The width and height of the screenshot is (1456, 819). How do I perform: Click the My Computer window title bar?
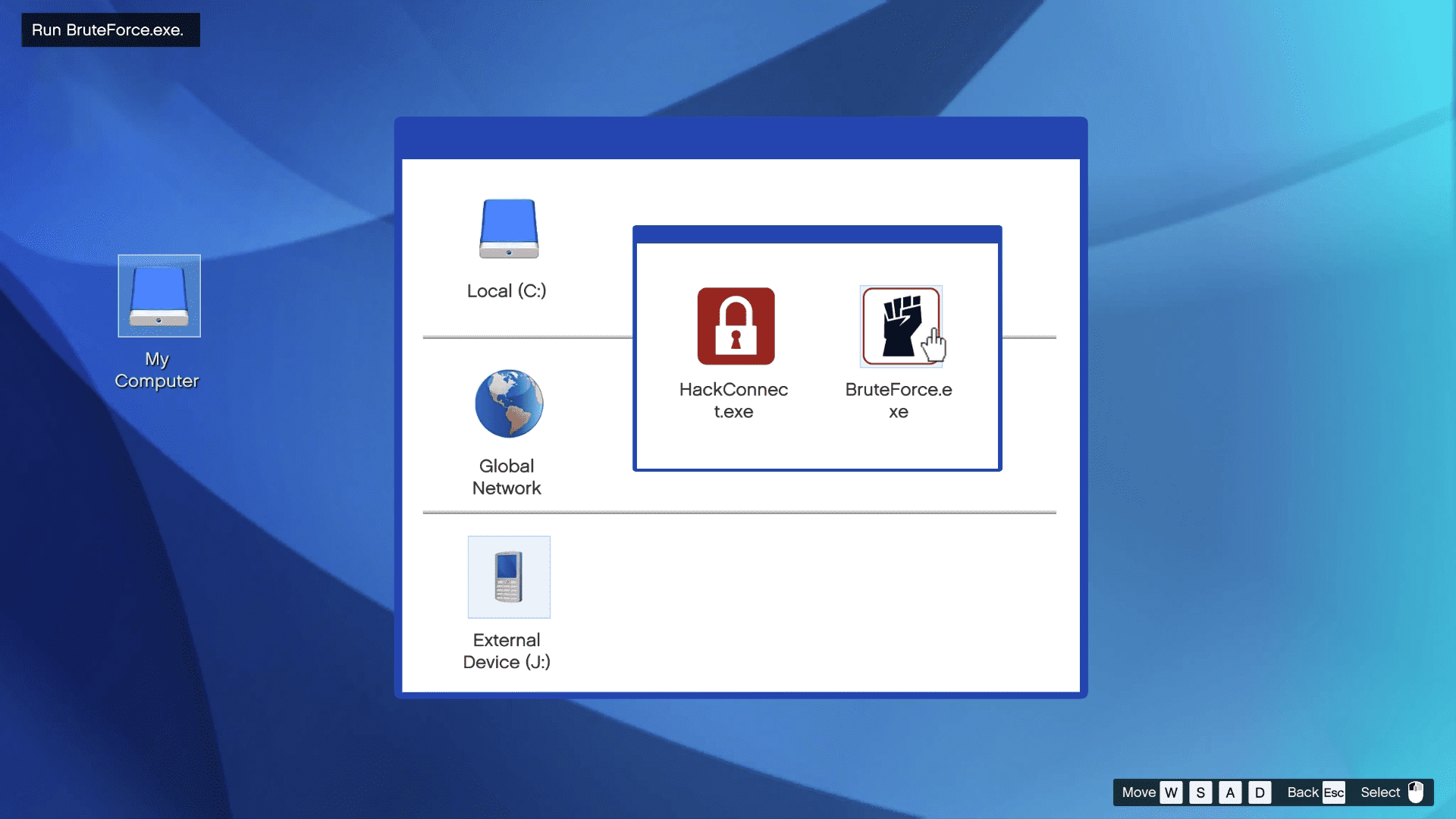[x=741, y=138]
